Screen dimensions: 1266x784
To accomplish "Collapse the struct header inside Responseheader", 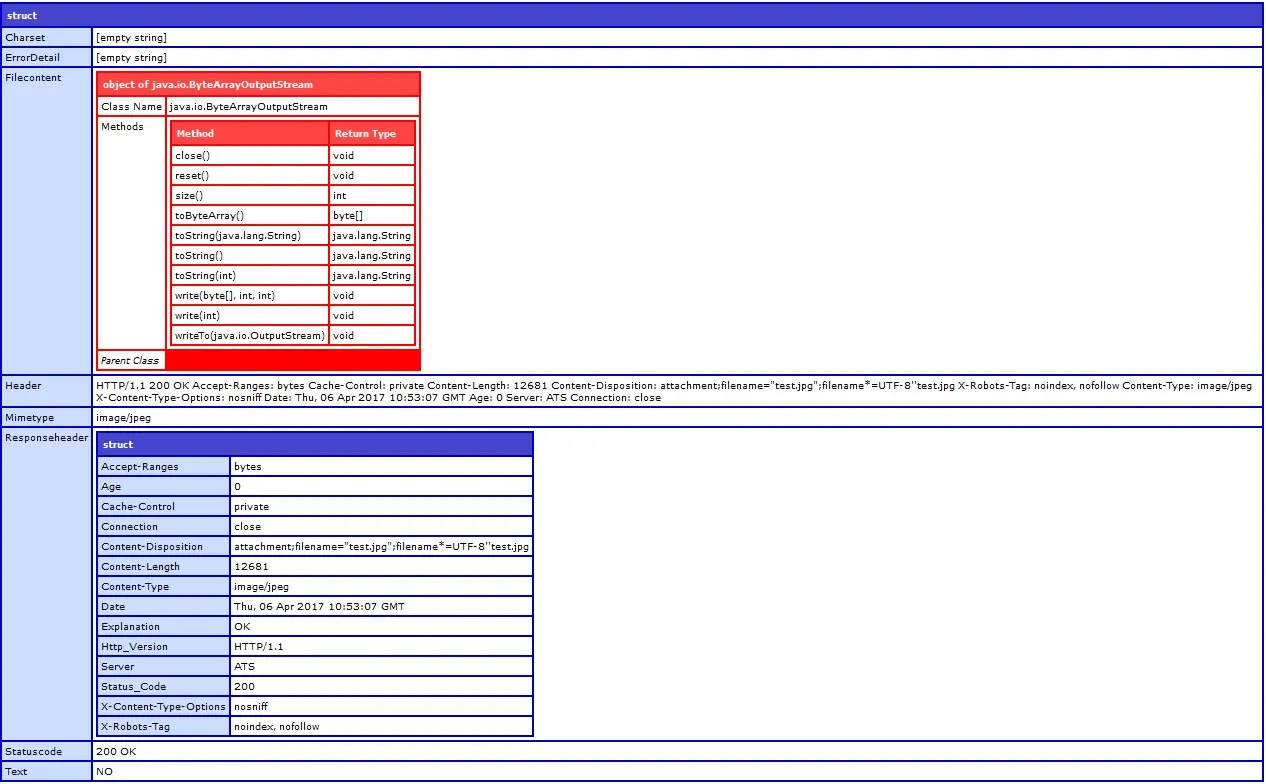I will pos(315,444).
